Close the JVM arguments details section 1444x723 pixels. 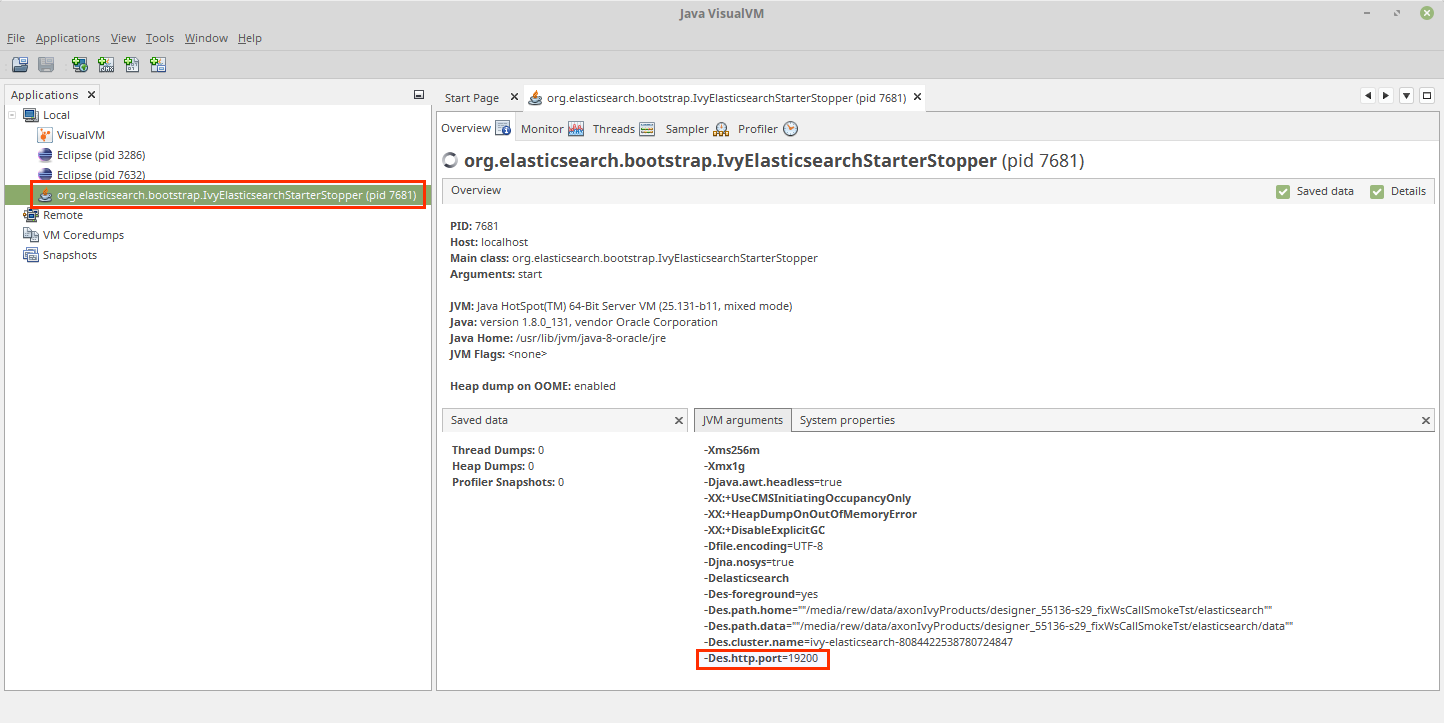[1426, 421]
